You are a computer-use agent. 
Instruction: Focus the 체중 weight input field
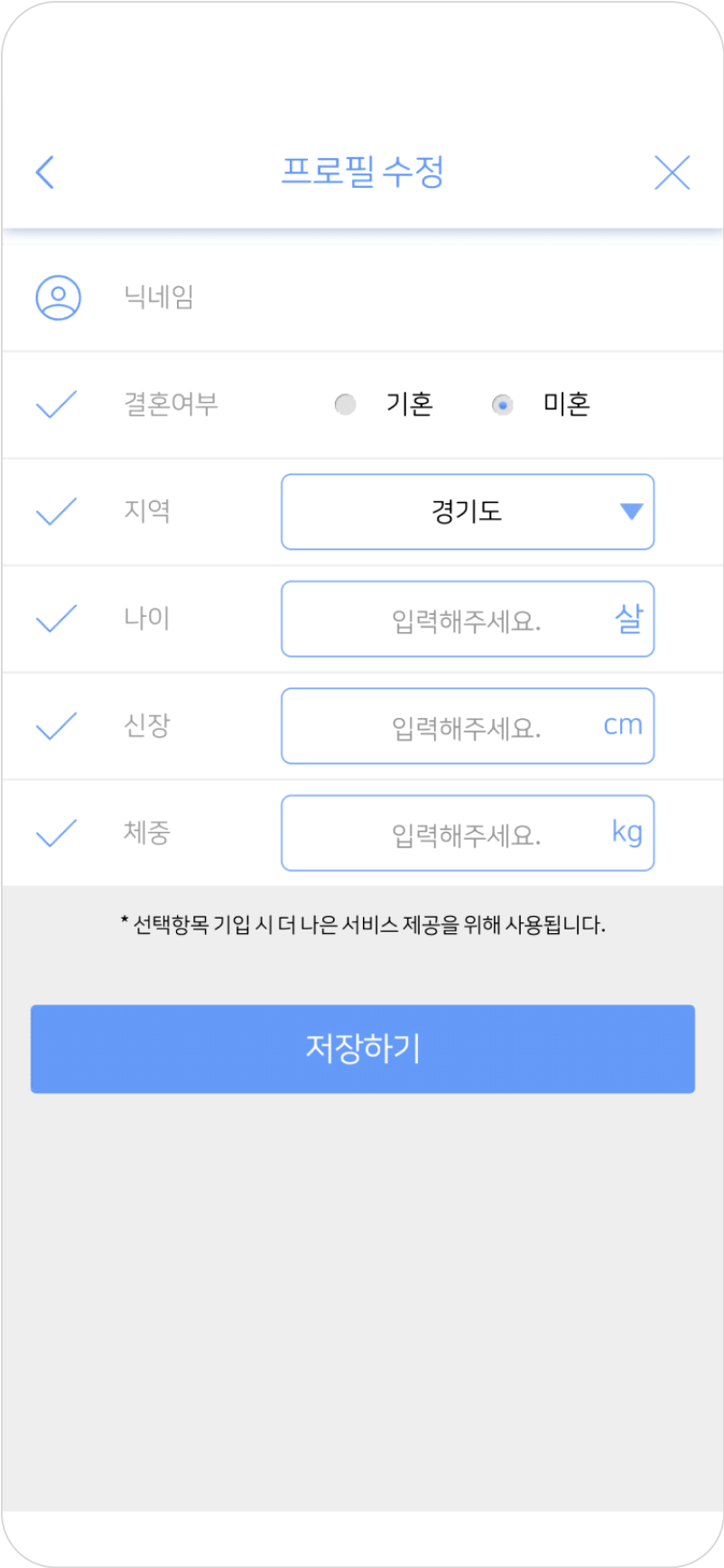click(466, 834)
